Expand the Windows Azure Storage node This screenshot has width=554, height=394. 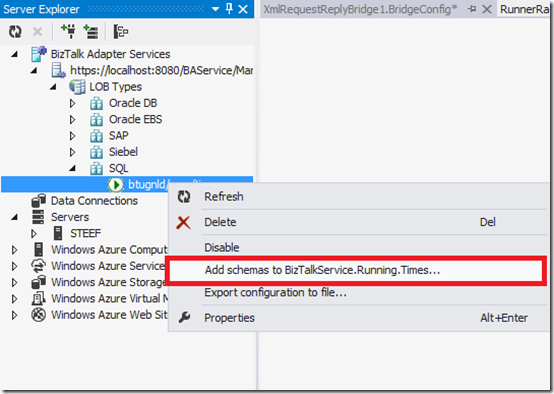click(14, 282)
